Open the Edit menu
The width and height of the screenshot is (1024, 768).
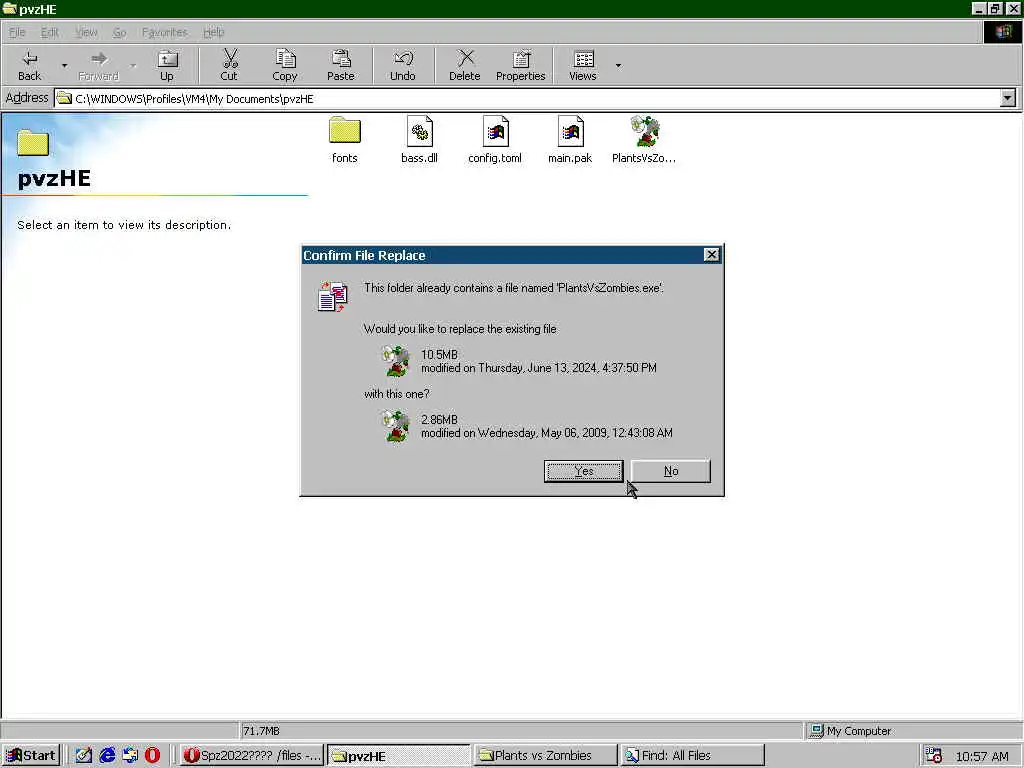50,32
